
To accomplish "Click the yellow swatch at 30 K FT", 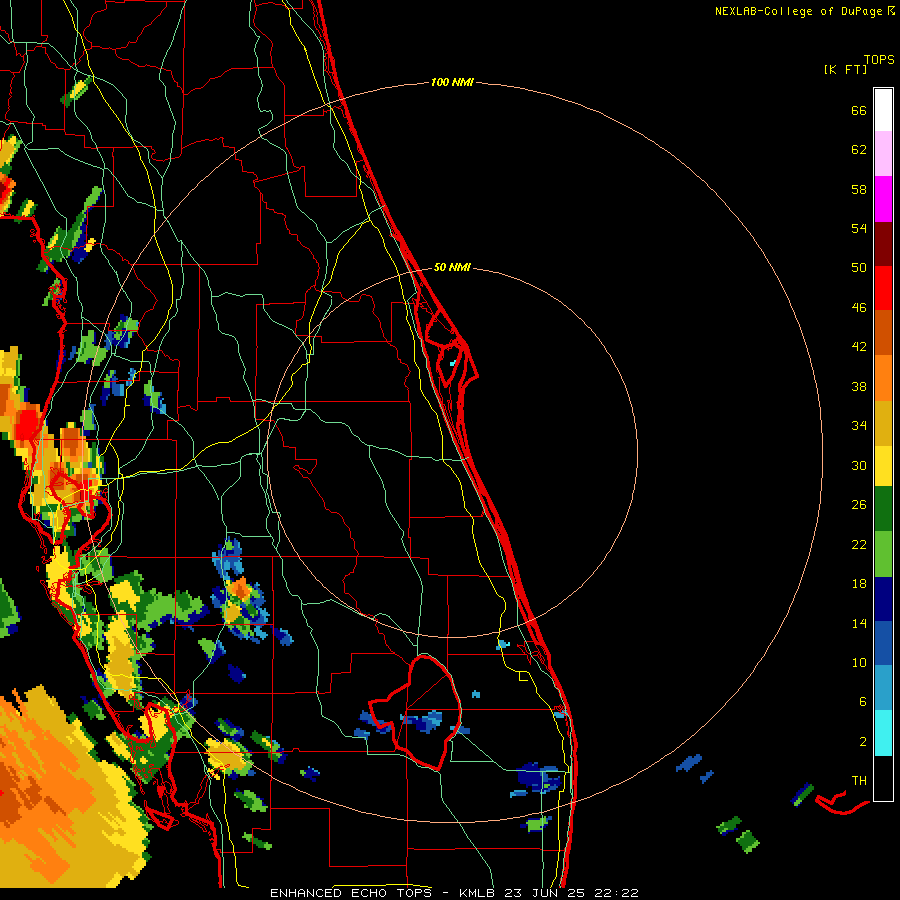I will 883,466.
